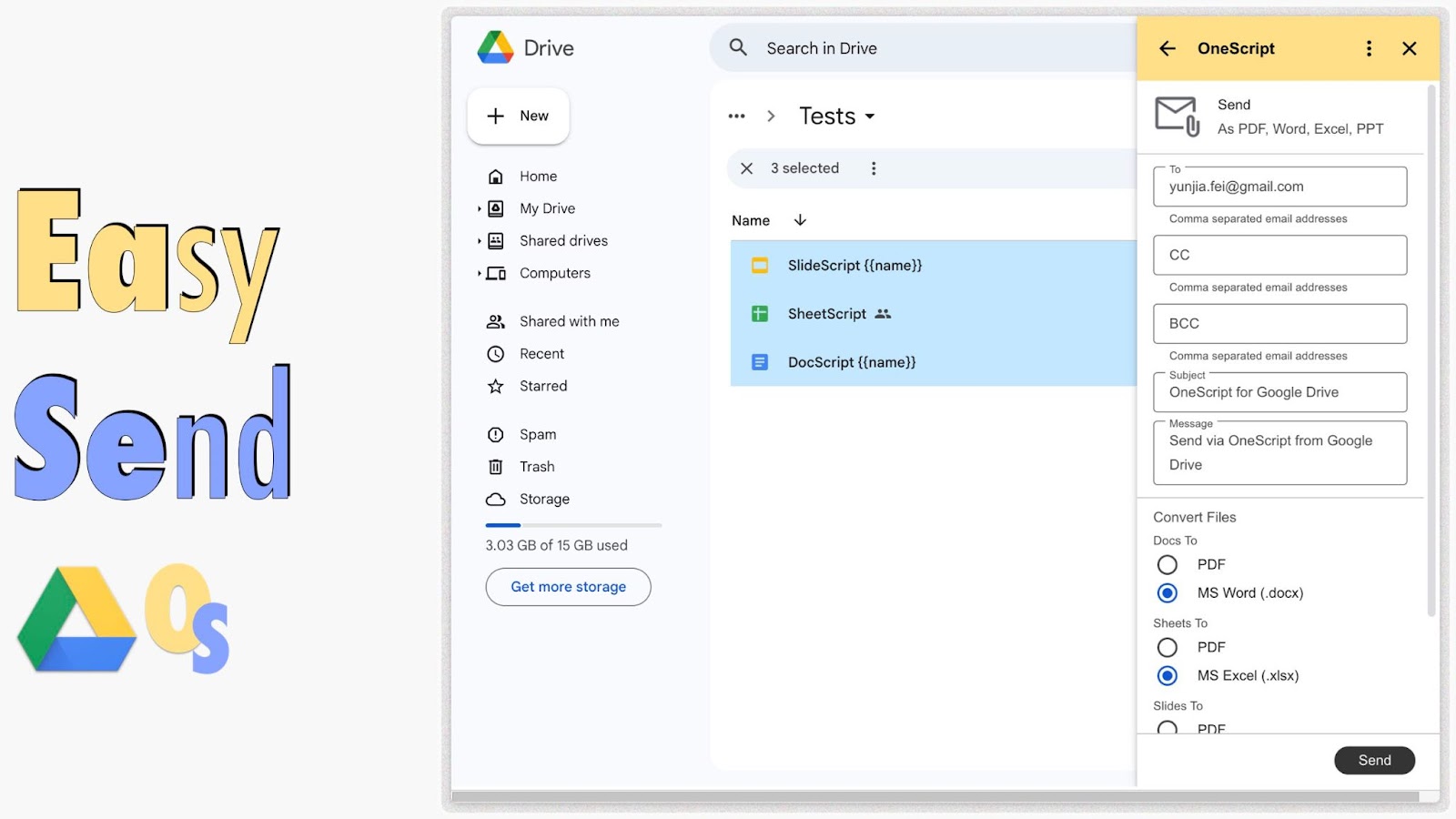Screen dimensions: 1456x819
Task: Expand the Shared drives tree
Action: (480, 241)
